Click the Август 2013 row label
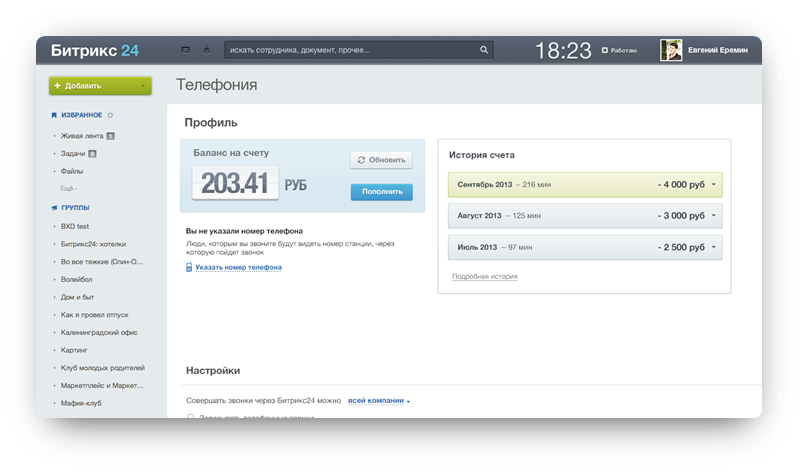This screenshot has width=802, height=472. click(479, 216)
